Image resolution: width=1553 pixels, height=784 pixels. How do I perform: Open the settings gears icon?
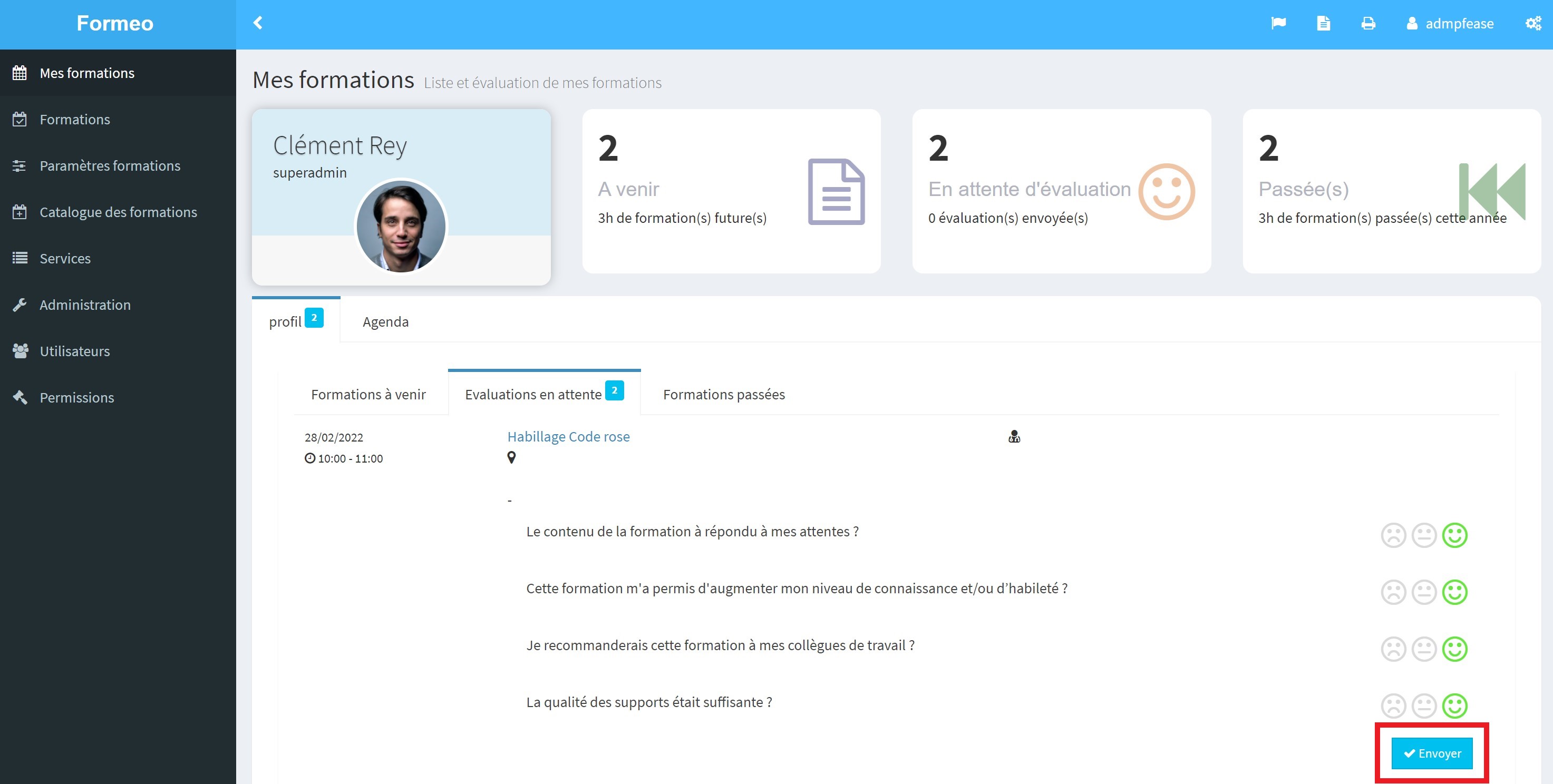[x=1532, y=23]
